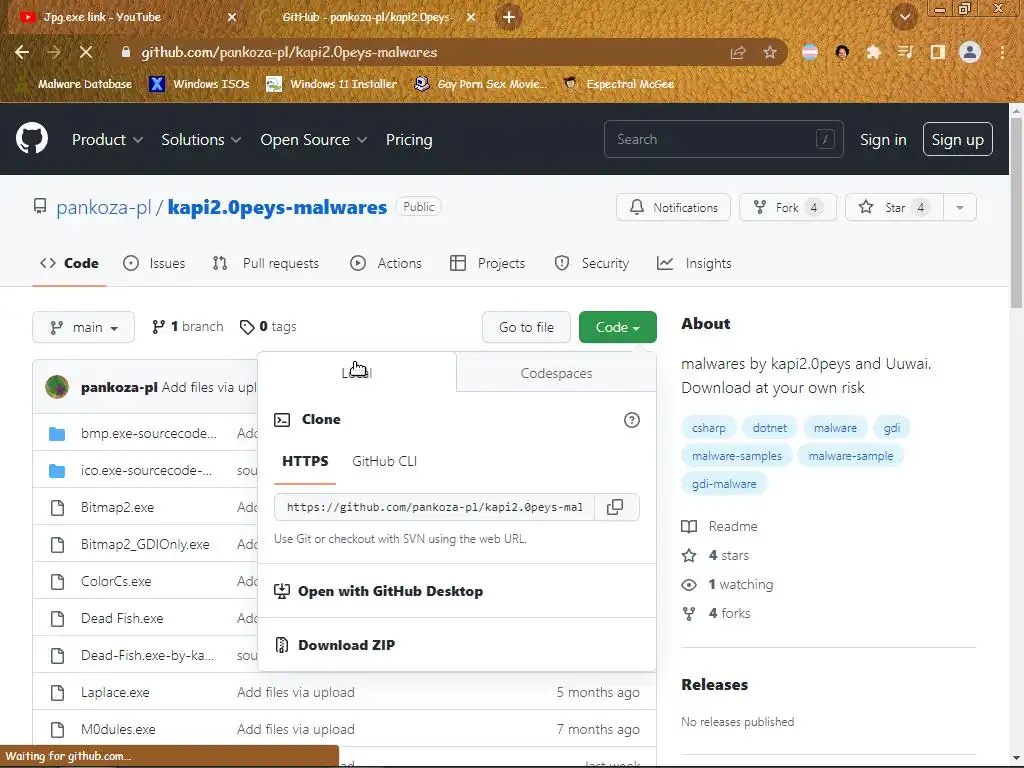The width and height of the screenshot is (1024, 768).
Task: Open the Espectral McGee bookmark
Action: click(x=619, y=84)
